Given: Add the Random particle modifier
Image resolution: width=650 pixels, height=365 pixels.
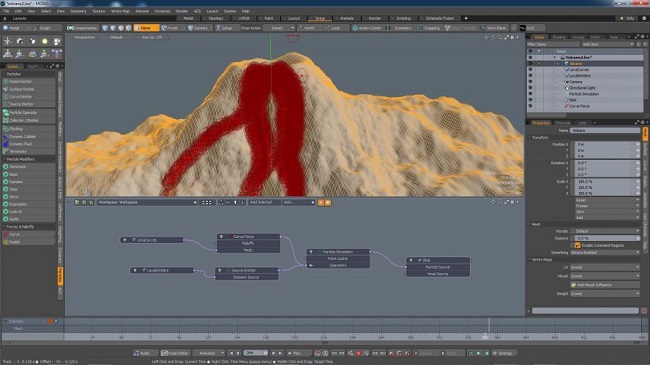Looking at the screenshot, I should click(x=29, y=182).
